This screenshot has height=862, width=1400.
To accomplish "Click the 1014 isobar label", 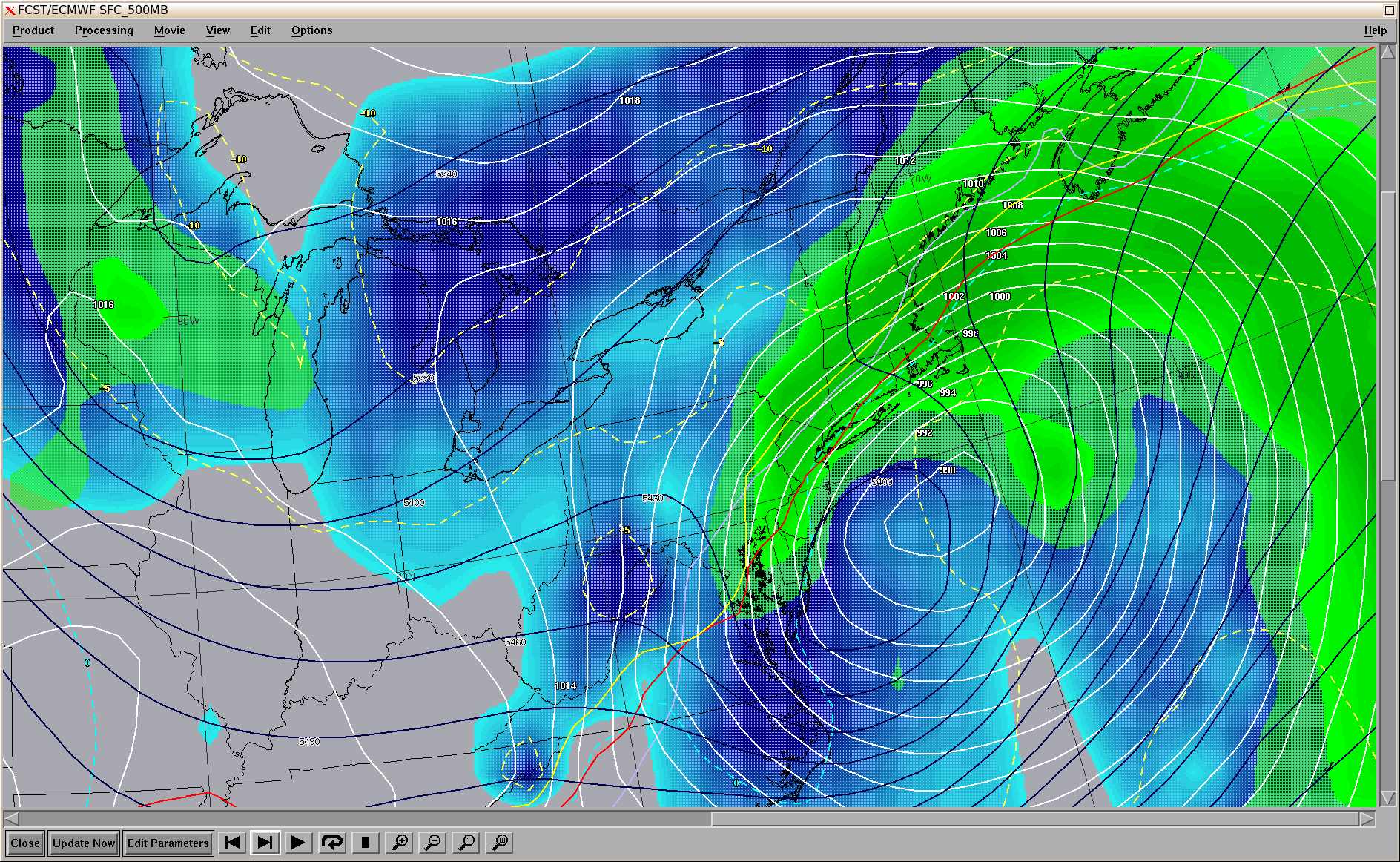I will [565, 685].
